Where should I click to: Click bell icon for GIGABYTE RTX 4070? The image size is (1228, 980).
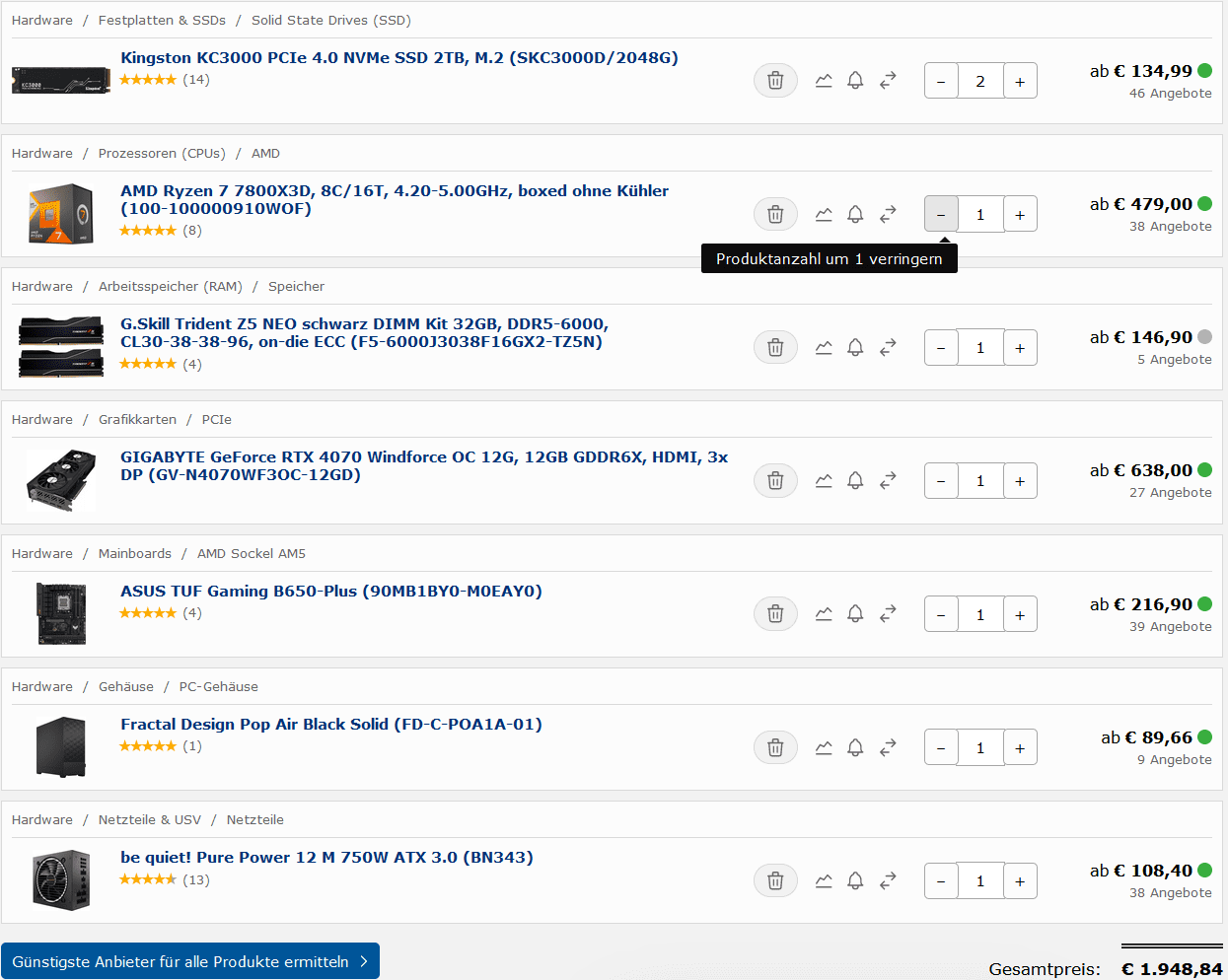coord(855,480)
